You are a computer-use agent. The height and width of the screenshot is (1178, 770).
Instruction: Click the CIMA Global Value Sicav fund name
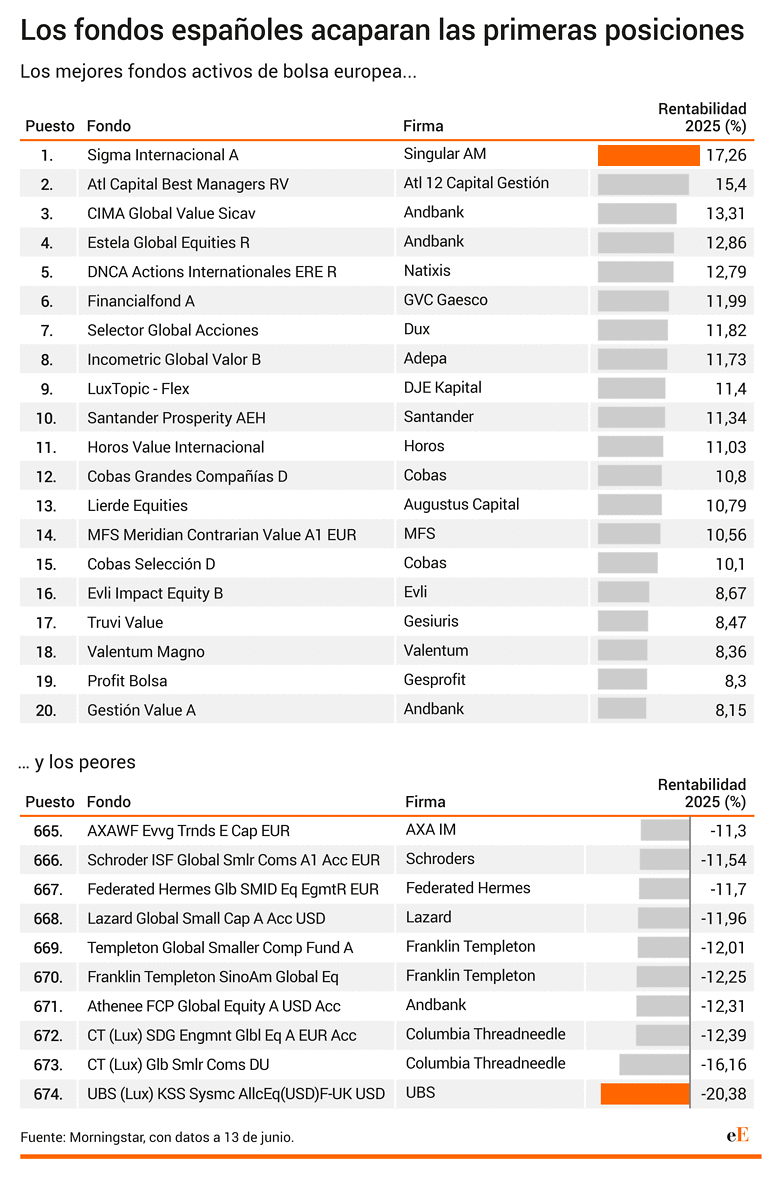(x=171, y=213)
